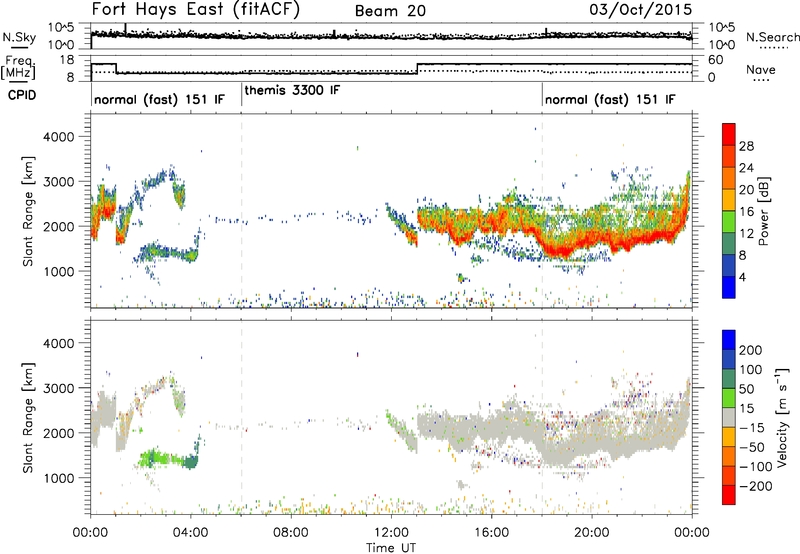Click the '4000' tick in the Power panel

pyautogui.click(x=59, y=136)
